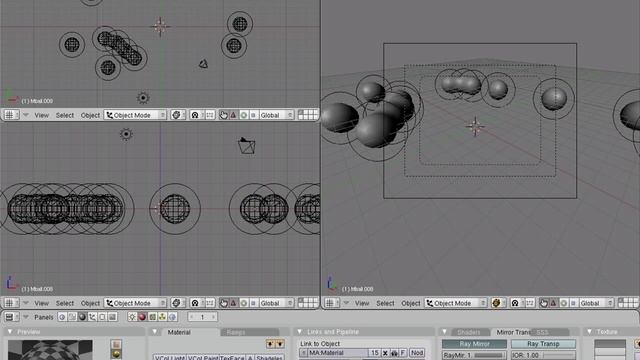This screenshot has height=360, width=640.
Task: Open Radiosity buttons sub-context
Action: click(x=162, y=317)
